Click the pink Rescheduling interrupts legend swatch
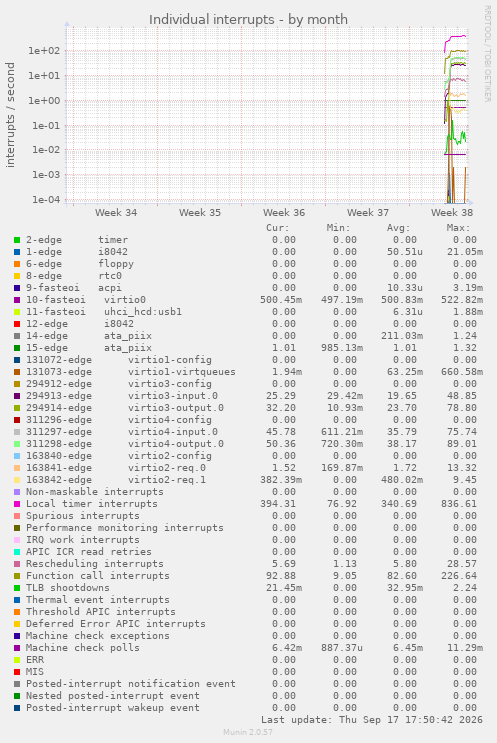The height and width of the screenshot is (743, 497). click(x=17, y=564)
